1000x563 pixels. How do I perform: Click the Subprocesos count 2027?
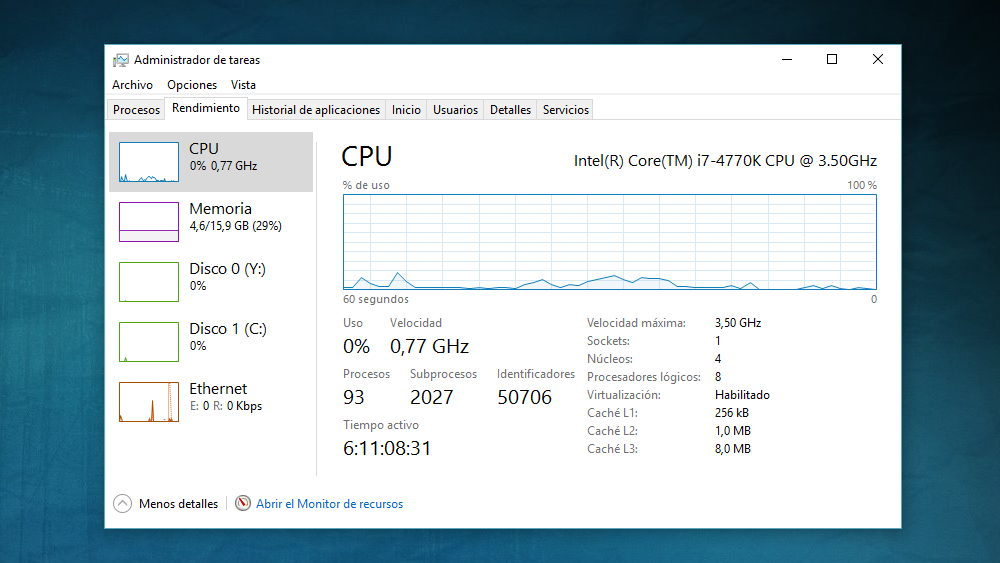(x=432, y=397)
